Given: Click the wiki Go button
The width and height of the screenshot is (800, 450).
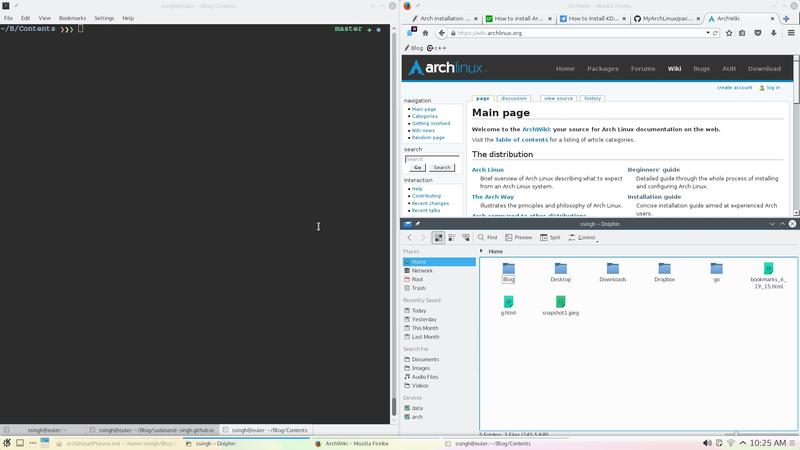Looking at the screenshot, I should 417,167.
